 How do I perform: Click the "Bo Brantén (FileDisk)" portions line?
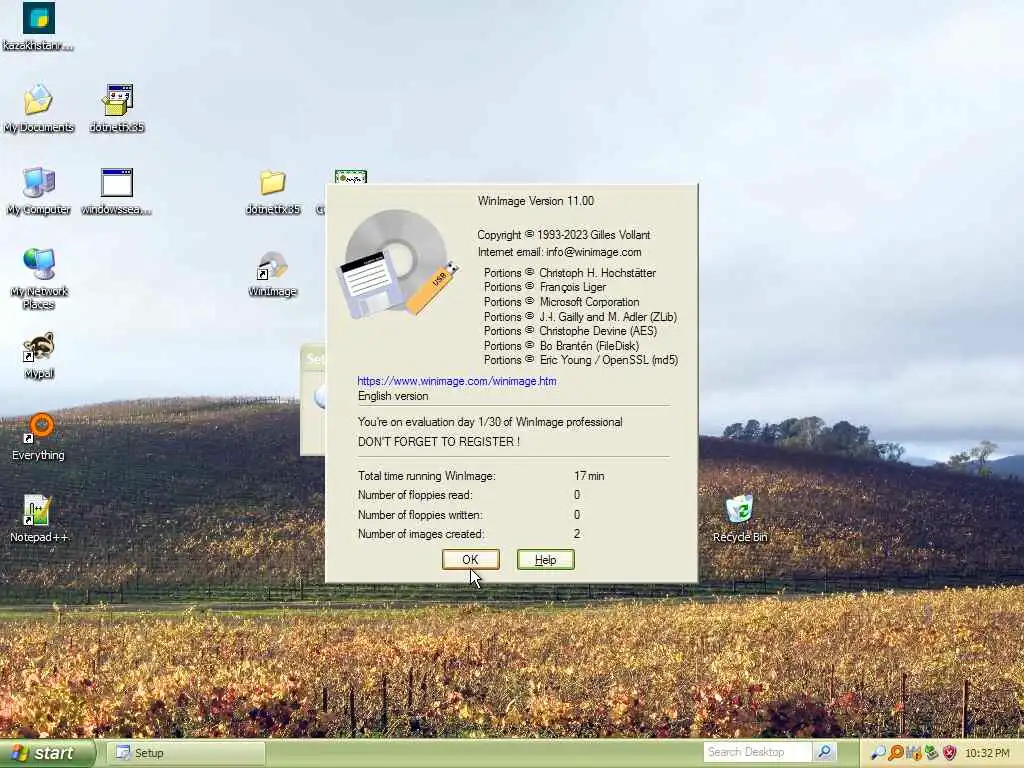561,346
